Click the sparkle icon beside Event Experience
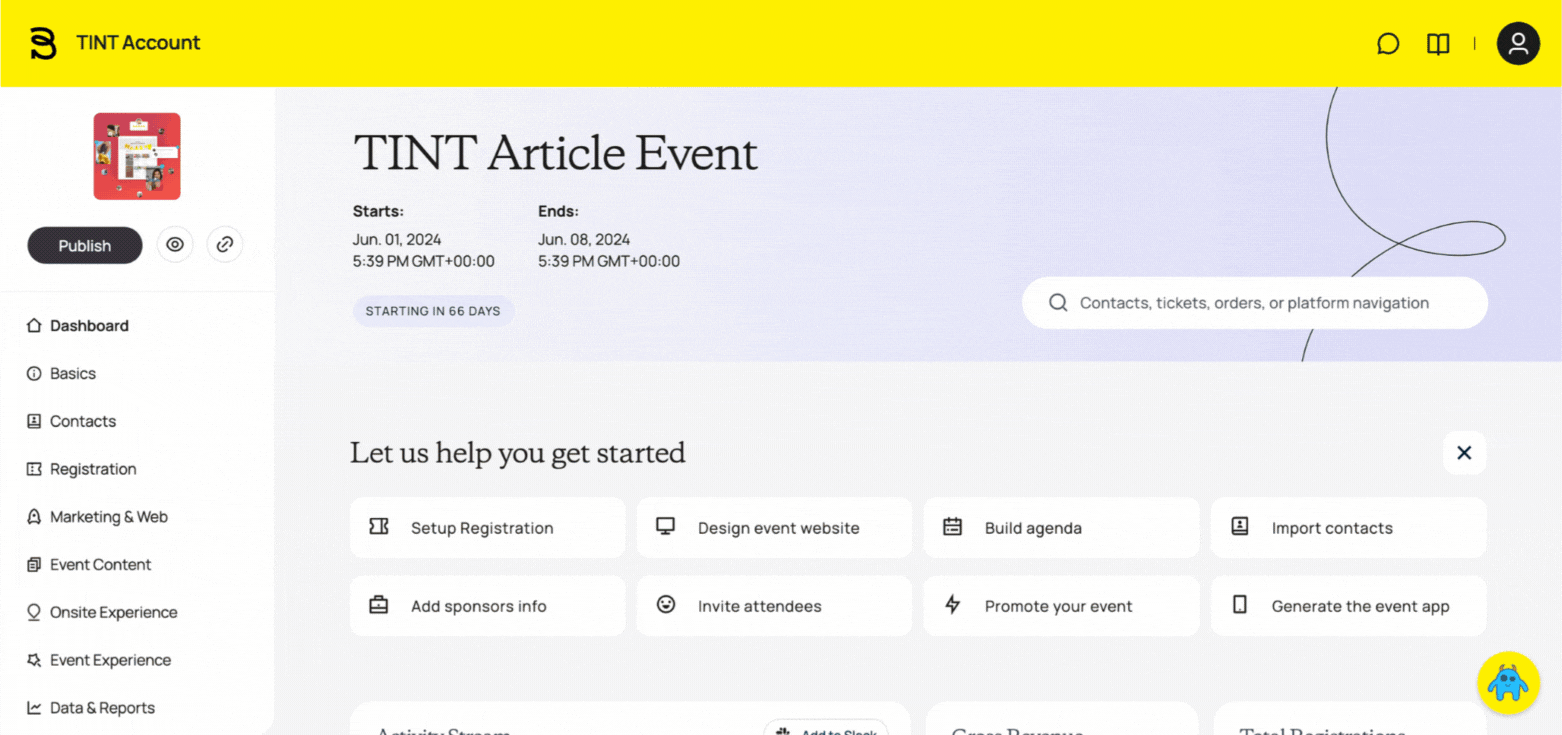The height and width of the screenshot is (735, 1562). [34, 660]
